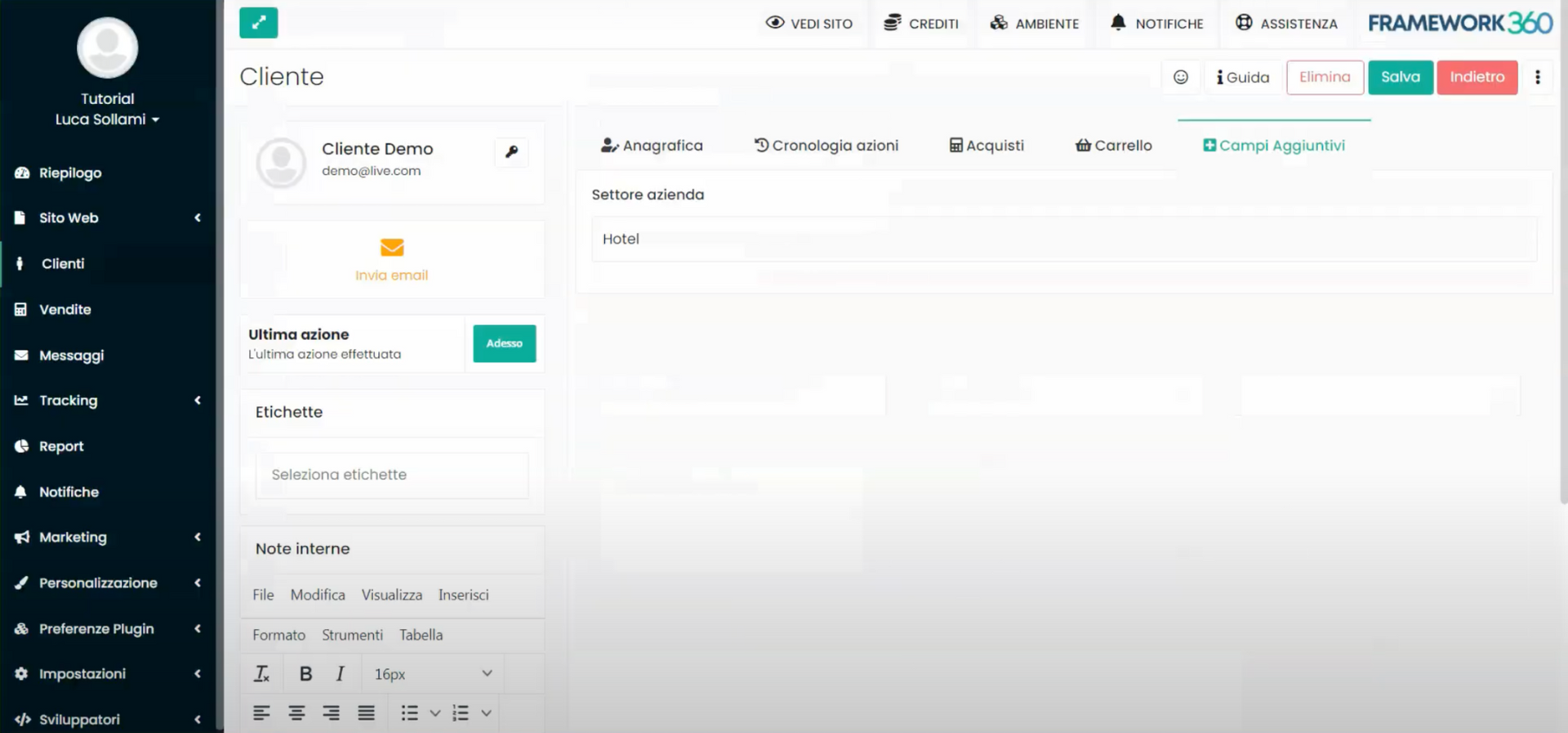This screenshot has width=1568, height=733.
Task: Open NOTIFICHE bell in top bar
Action: (x=1156, y=24)
